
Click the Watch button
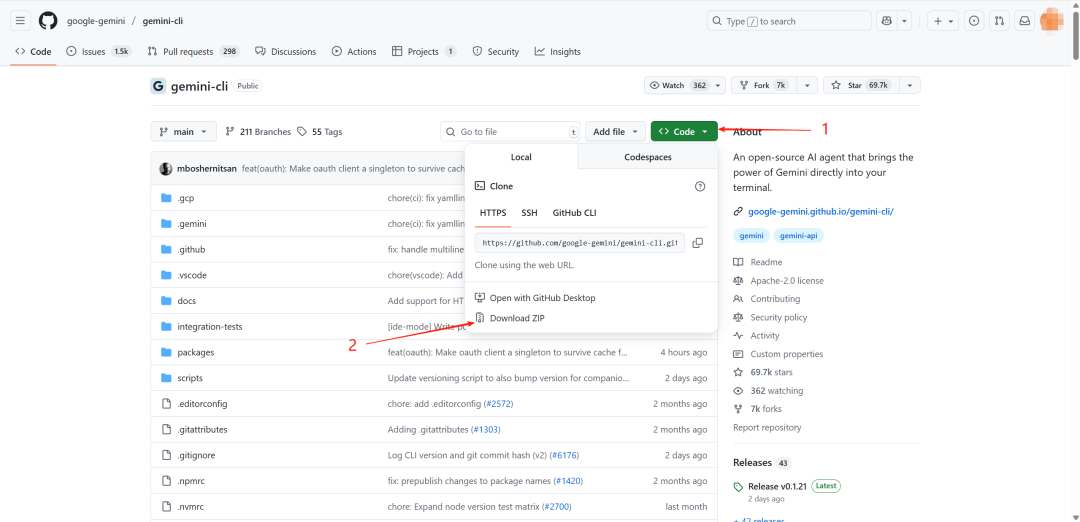tap(678, 85)
